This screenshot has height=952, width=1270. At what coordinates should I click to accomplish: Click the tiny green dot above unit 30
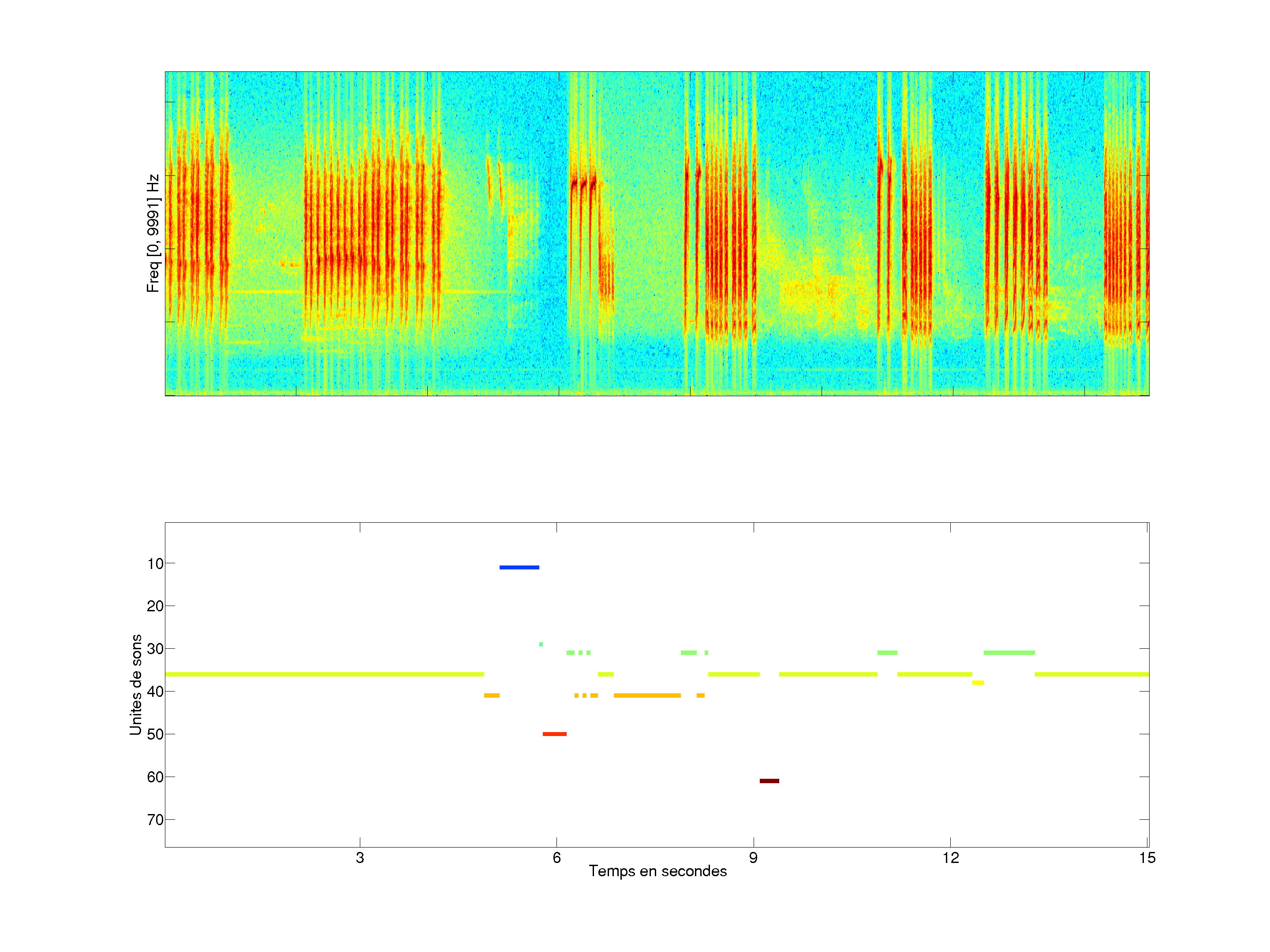(541, 644)
